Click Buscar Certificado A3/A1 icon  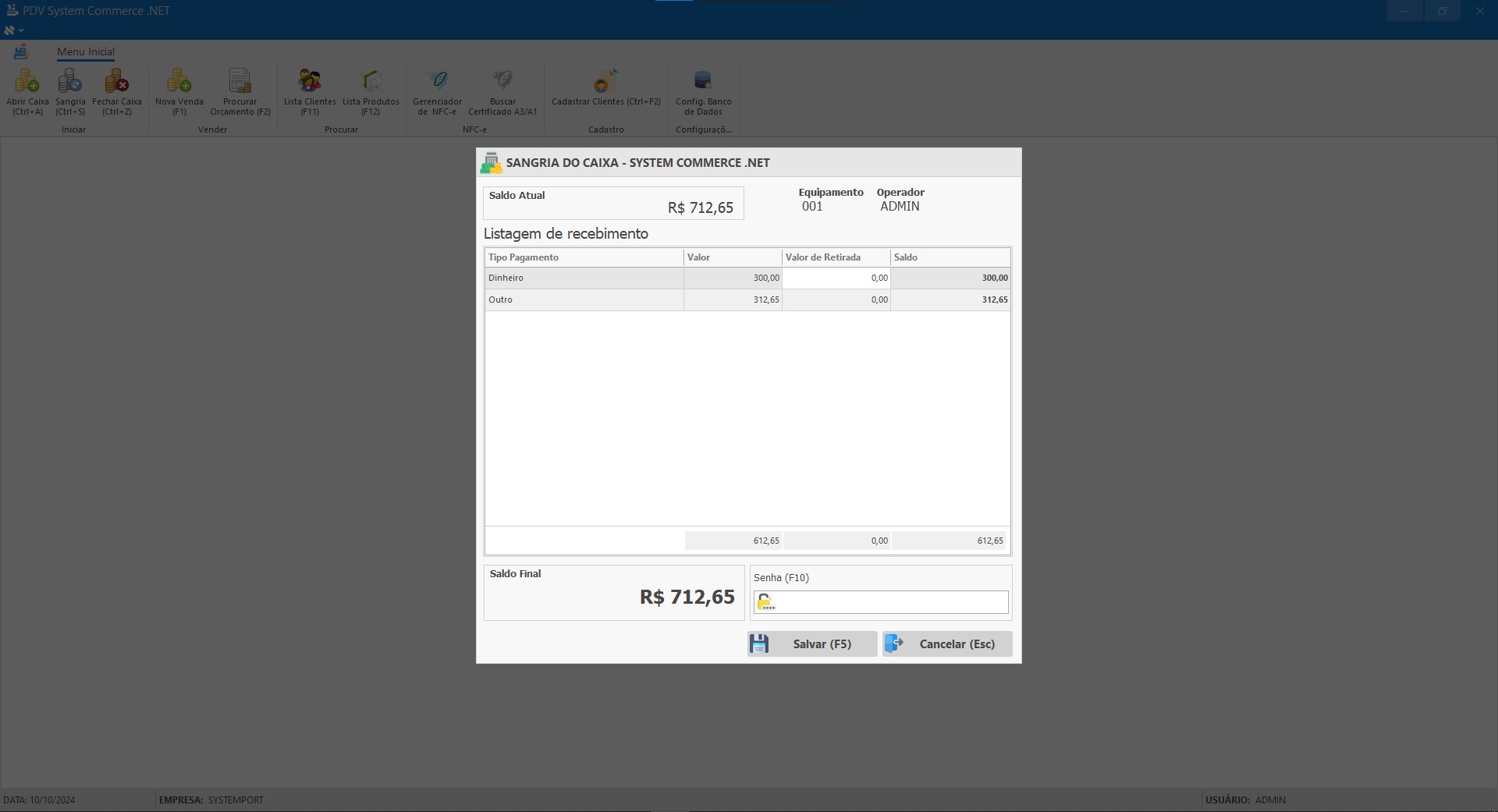point(502,81)
